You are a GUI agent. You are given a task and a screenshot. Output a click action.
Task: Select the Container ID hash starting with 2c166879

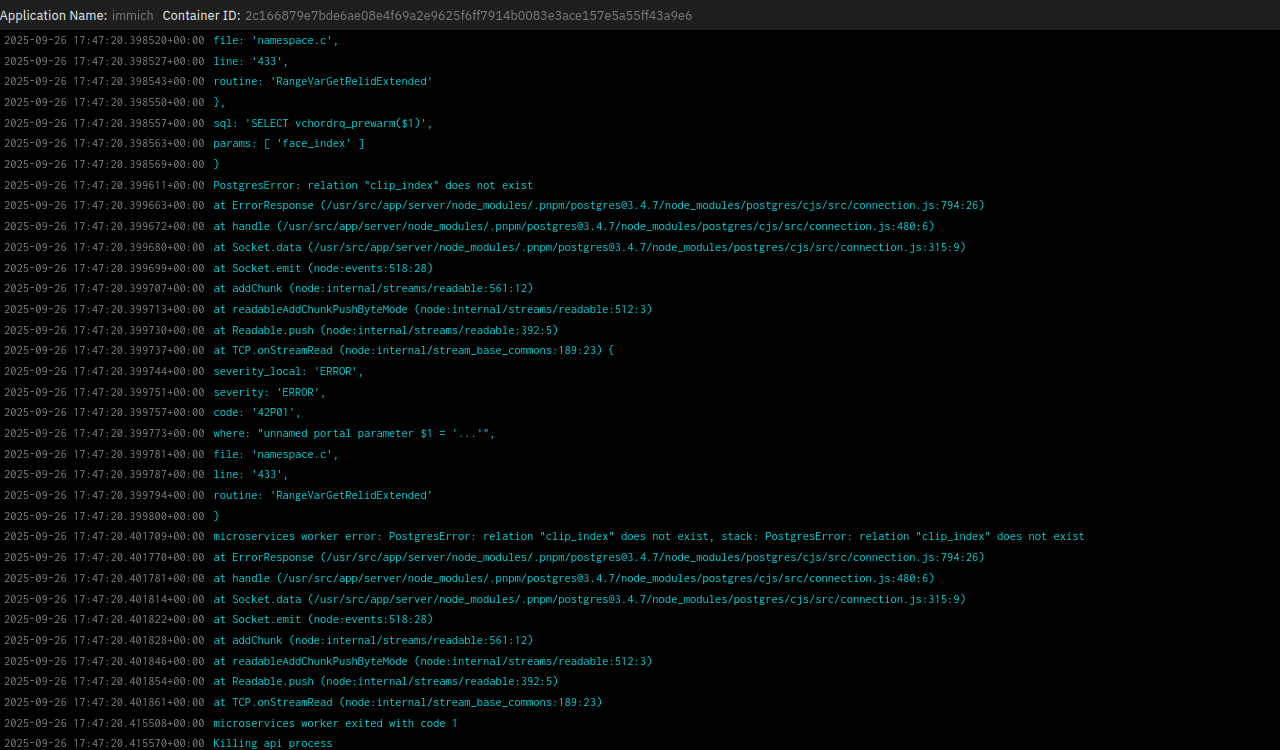click(x=468, y=16)
